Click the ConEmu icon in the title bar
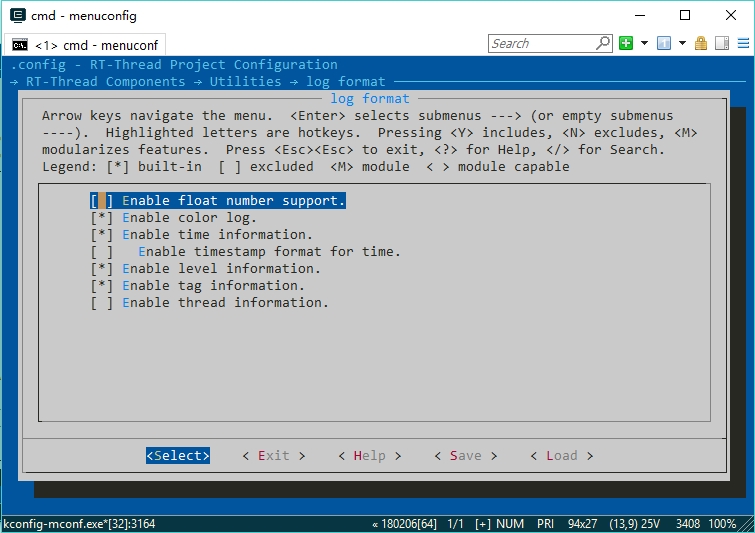 [x=17, y=15]
